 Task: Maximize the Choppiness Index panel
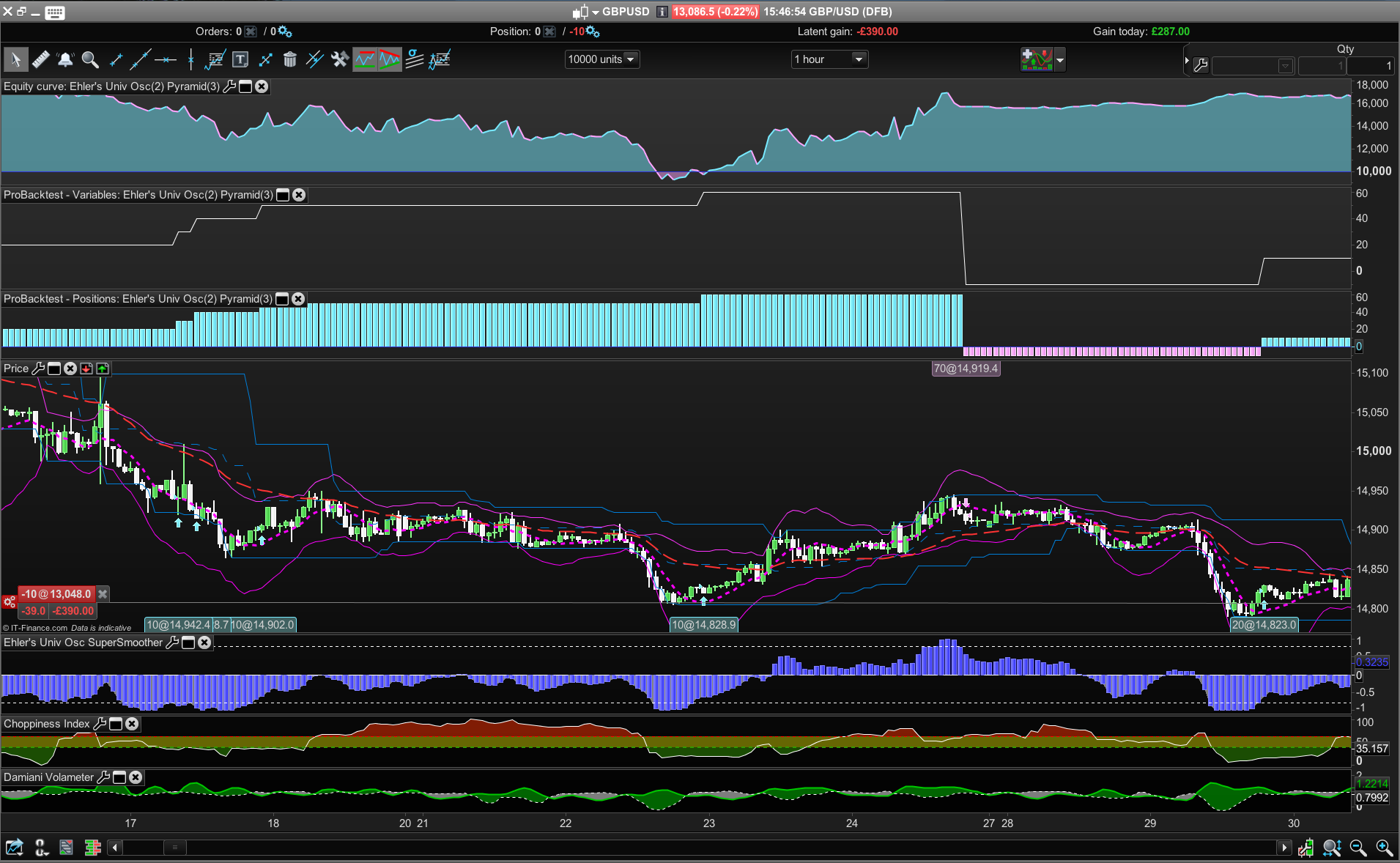point(116,724)
